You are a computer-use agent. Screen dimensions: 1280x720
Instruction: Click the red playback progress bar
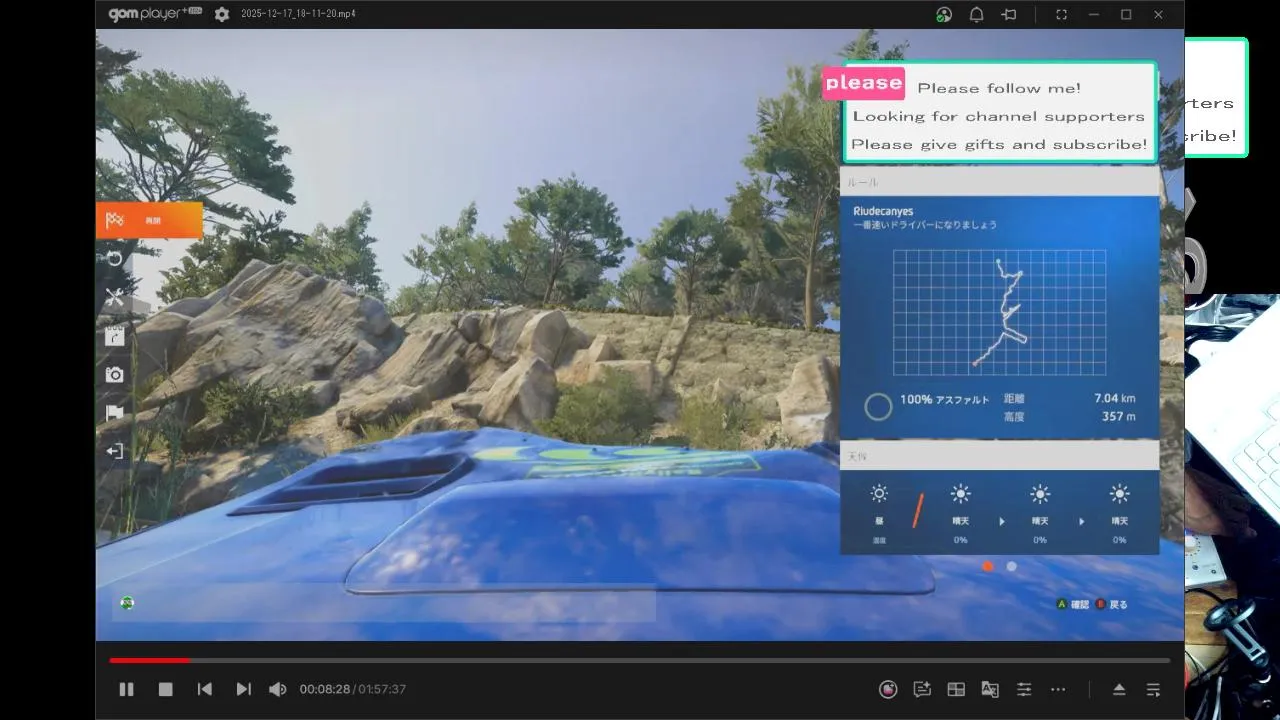[149, 660]
